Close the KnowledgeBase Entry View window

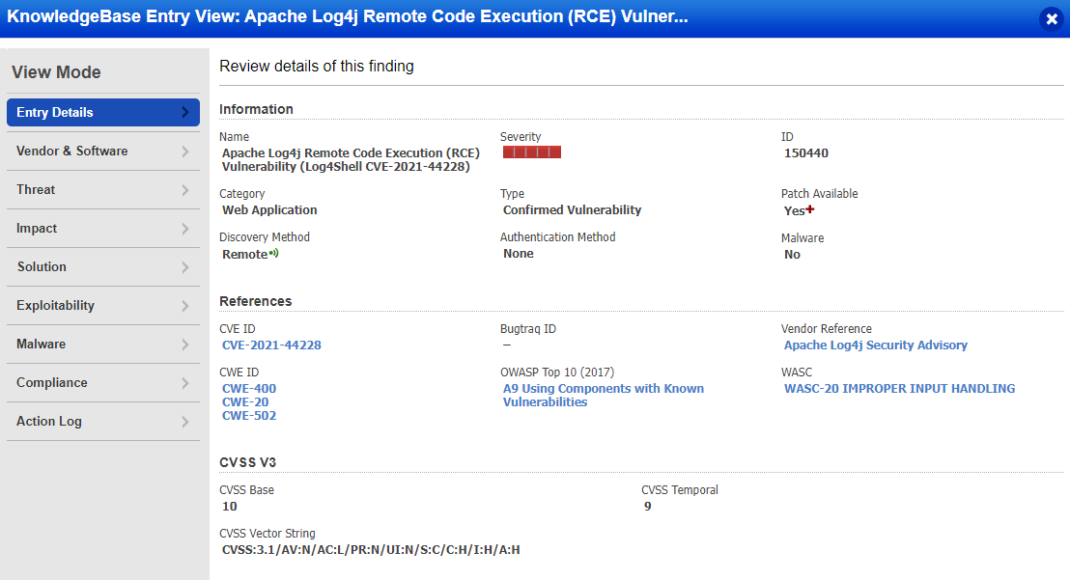point(1051,18)
